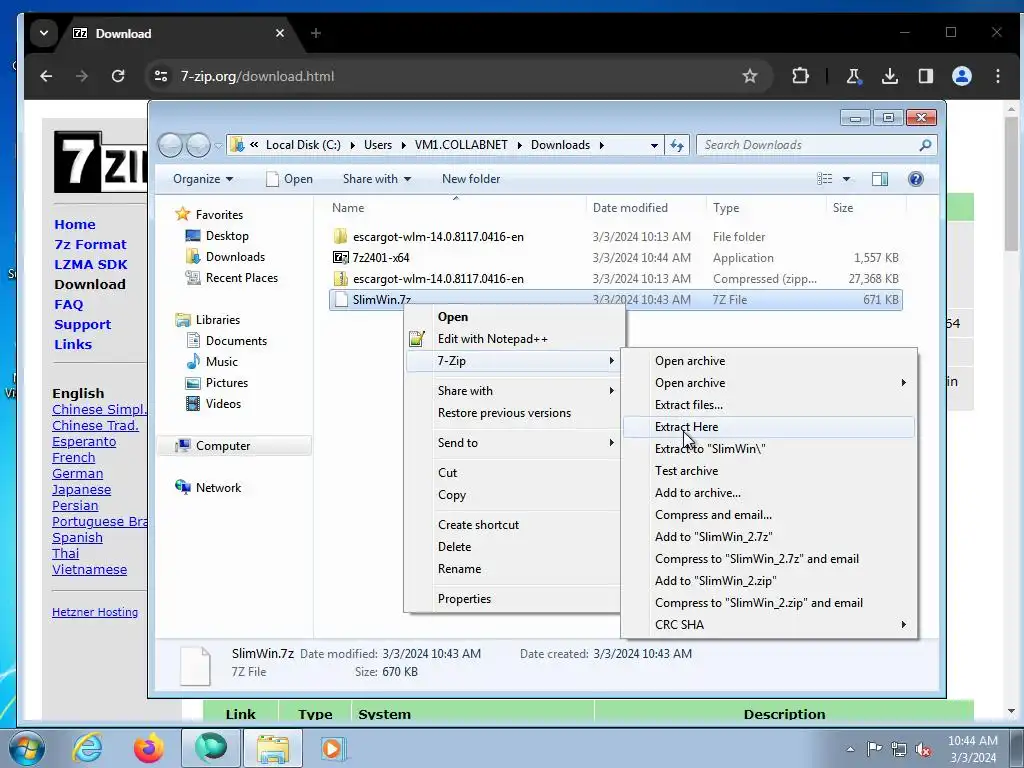
Task: Sort by Date modified column header
Action: [x=630, y=208]
